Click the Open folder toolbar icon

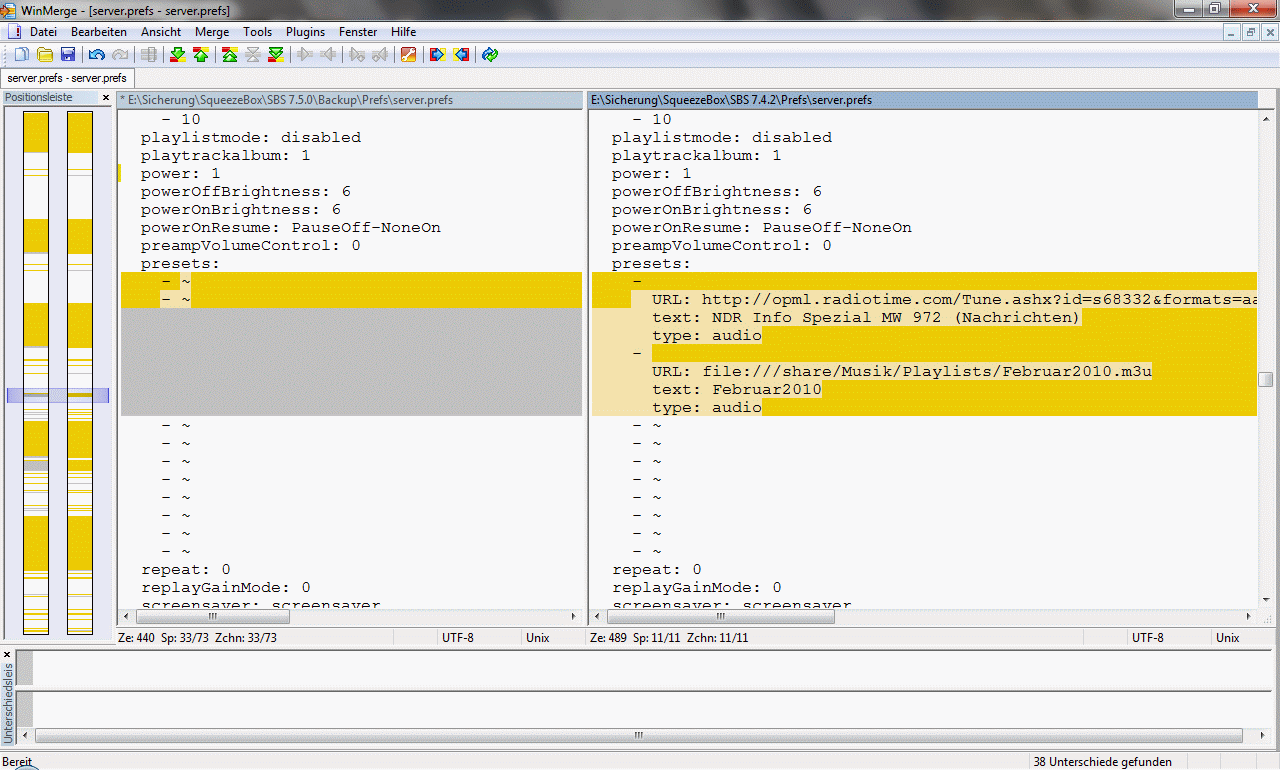[x=45, y=55]
